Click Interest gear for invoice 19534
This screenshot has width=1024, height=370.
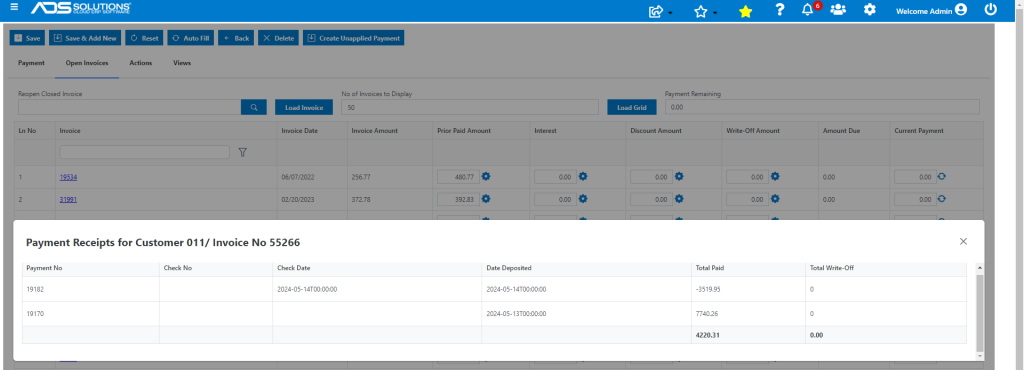pos(583,176)
